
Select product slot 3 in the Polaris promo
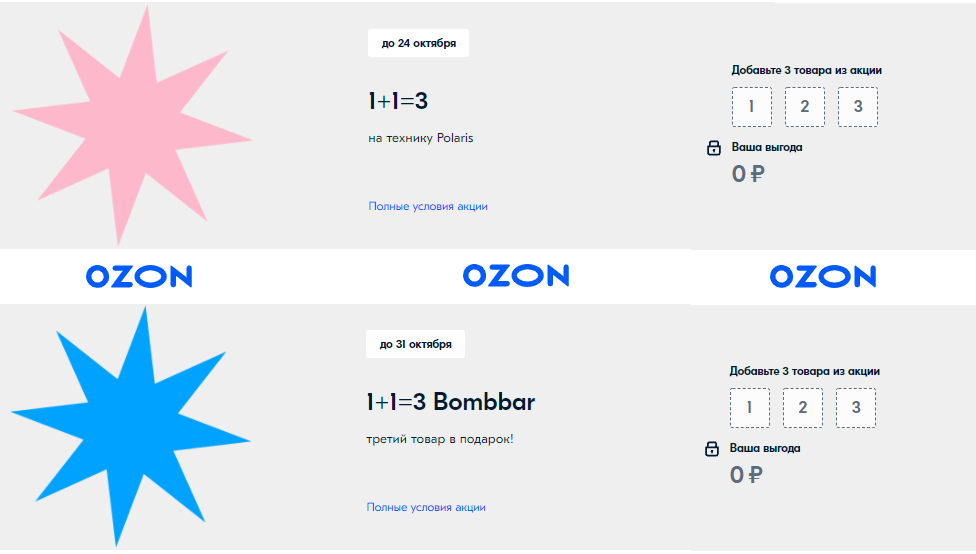pyautogui.click(x=858, y=107)
